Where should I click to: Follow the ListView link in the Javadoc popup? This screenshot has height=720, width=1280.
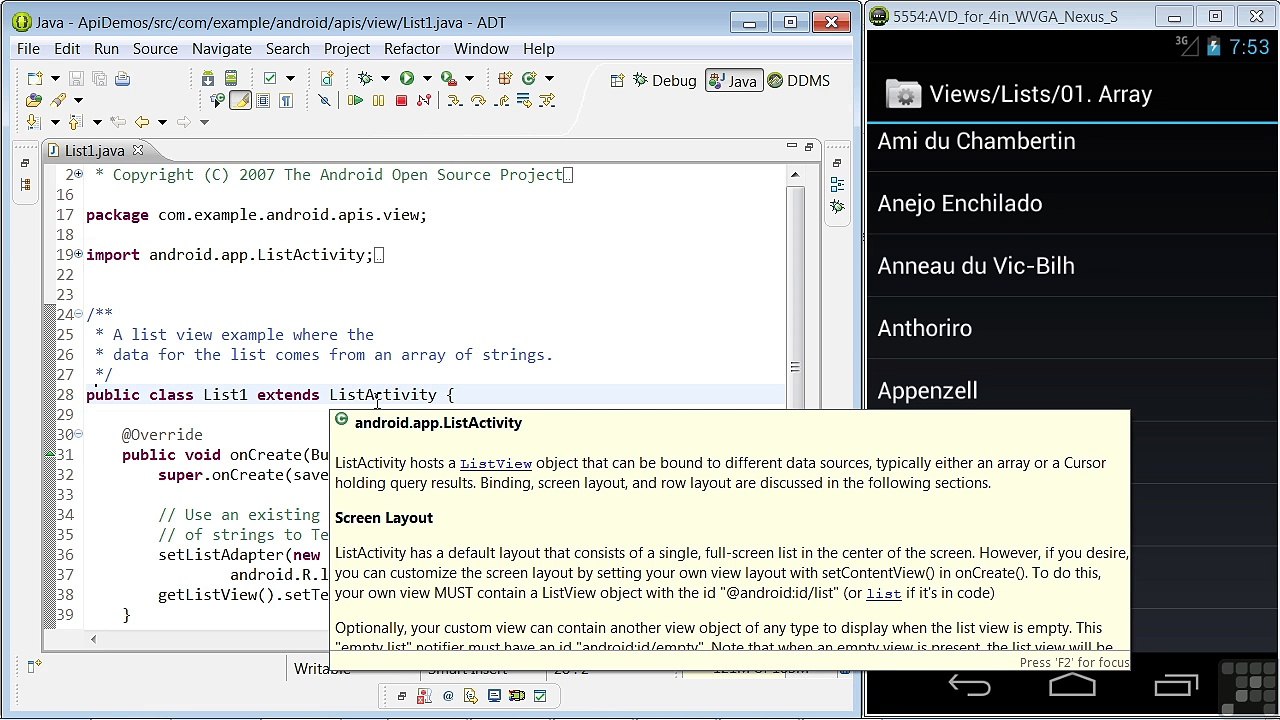tap(496, 464)
